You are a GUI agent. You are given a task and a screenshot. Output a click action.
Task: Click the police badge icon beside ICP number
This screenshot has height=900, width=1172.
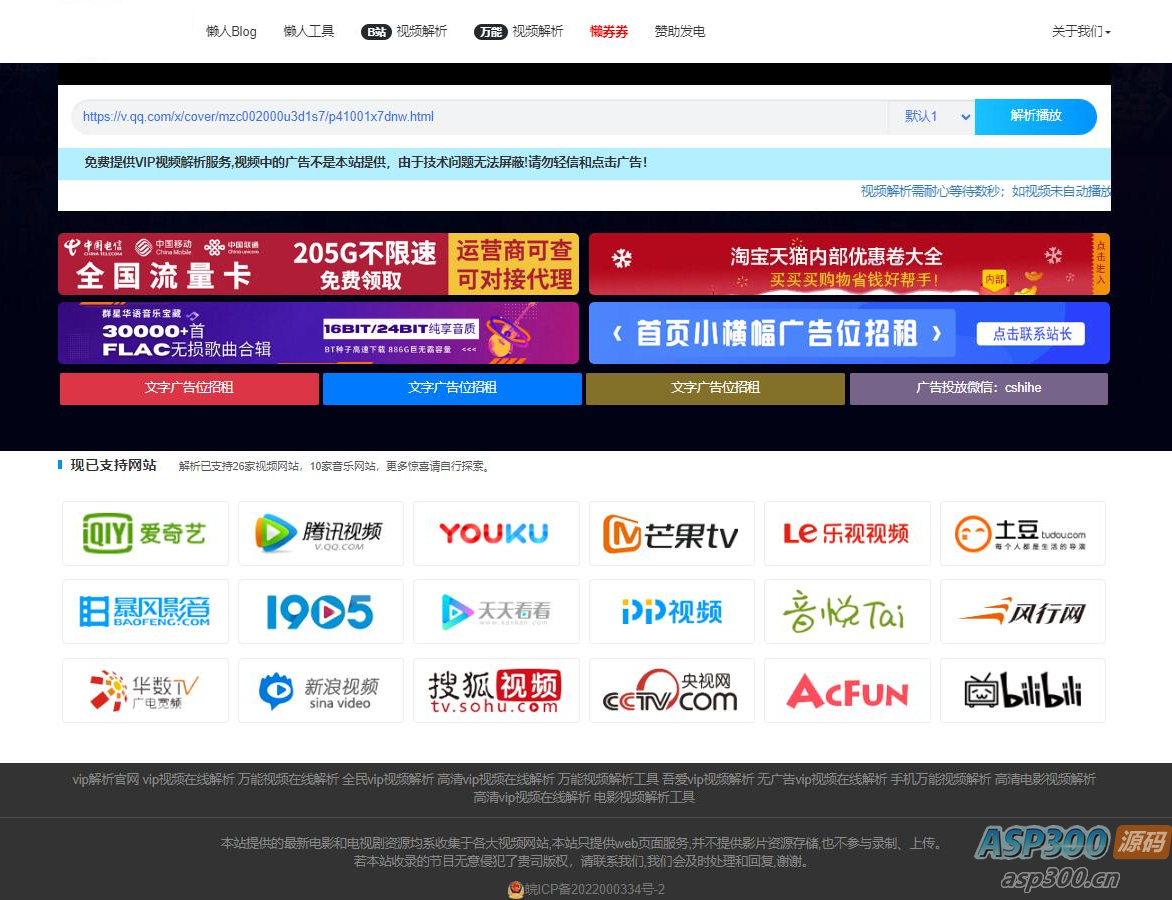(515, 890)
